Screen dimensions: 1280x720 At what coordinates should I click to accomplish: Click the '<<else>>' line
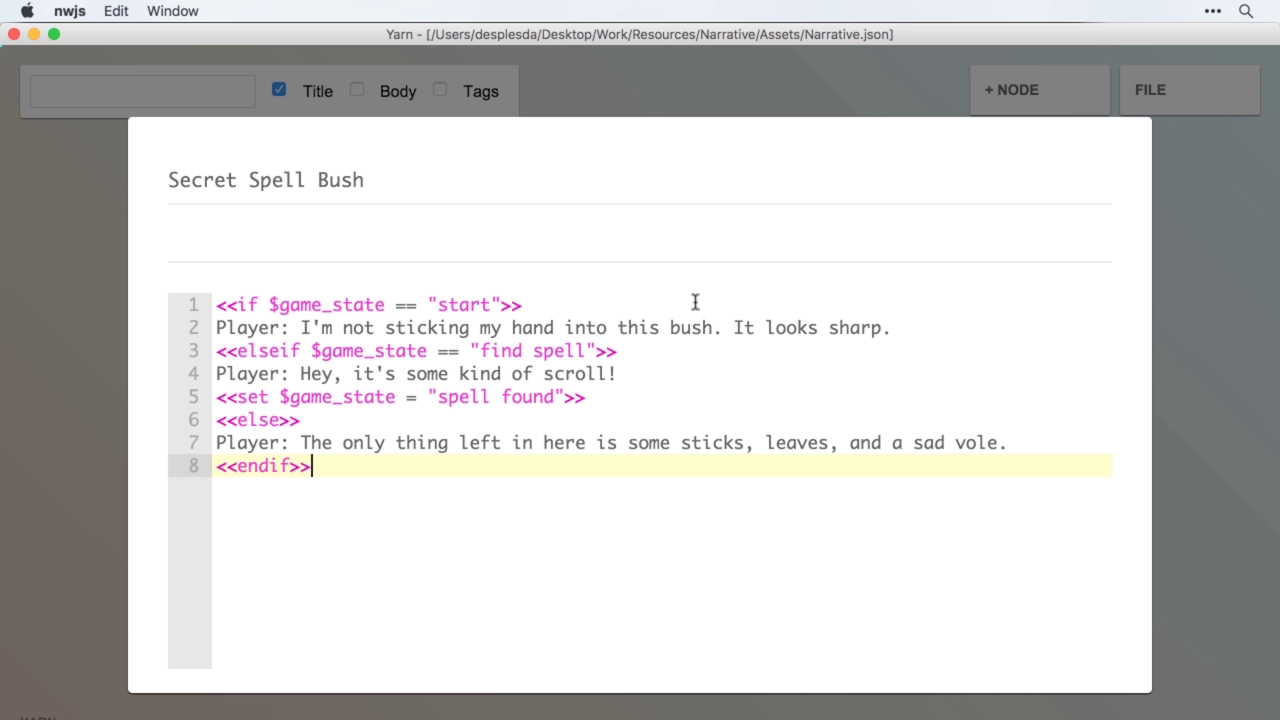click(x=258, y=420)
